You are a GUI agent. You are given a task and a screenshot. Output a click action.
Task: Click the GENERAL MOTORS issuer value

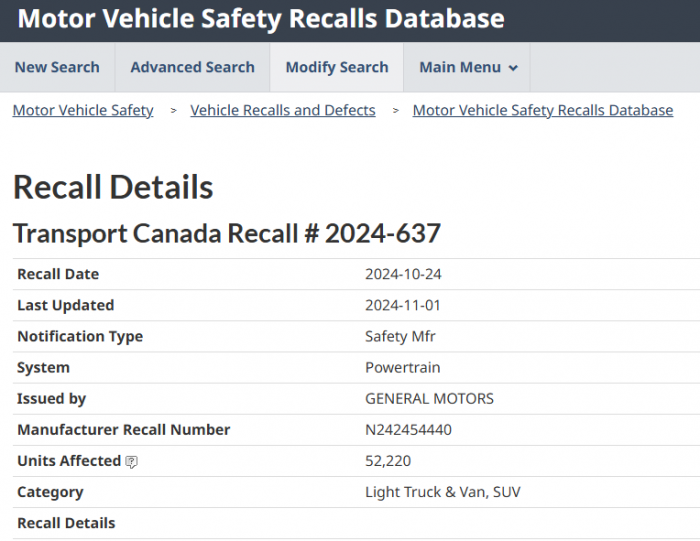pos(430,398)
